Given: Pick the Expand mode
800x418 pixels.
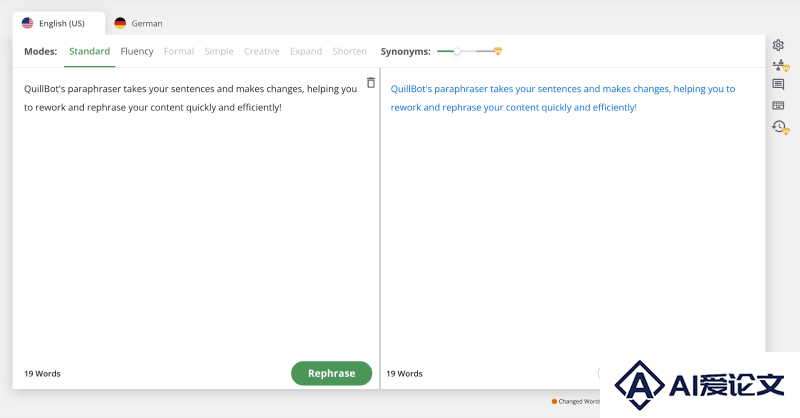Looking at the screenshot, I should (306, 51).
